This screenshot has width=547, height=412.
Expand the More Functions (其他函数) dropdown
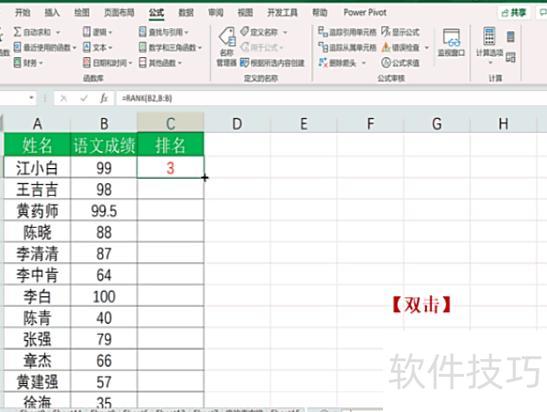click(x=180, y=63)
